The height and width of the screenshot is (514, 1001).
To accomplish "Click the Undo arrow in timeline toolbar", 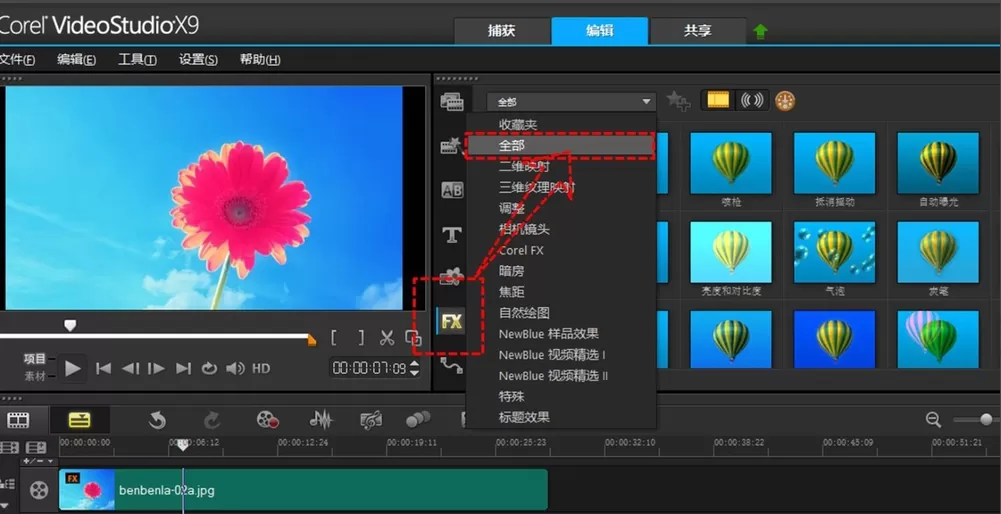I will point(157,420).
